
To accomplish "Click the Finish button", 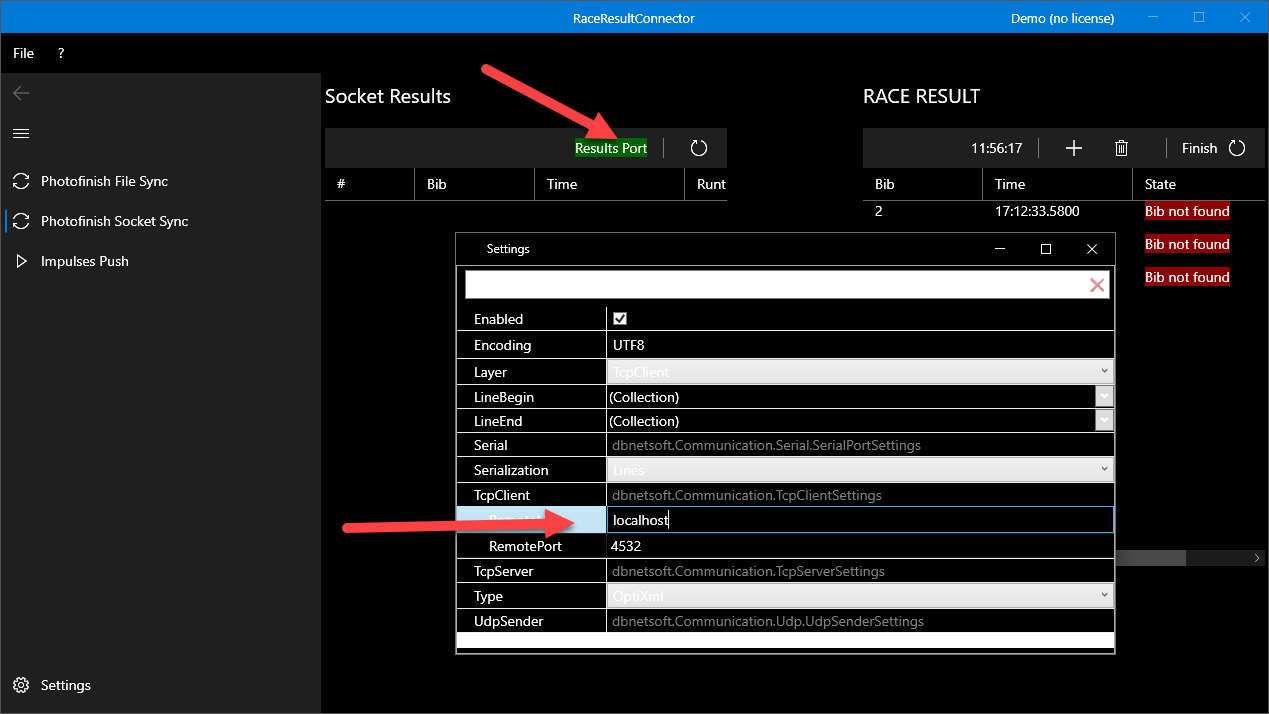I will [1199, 148].
